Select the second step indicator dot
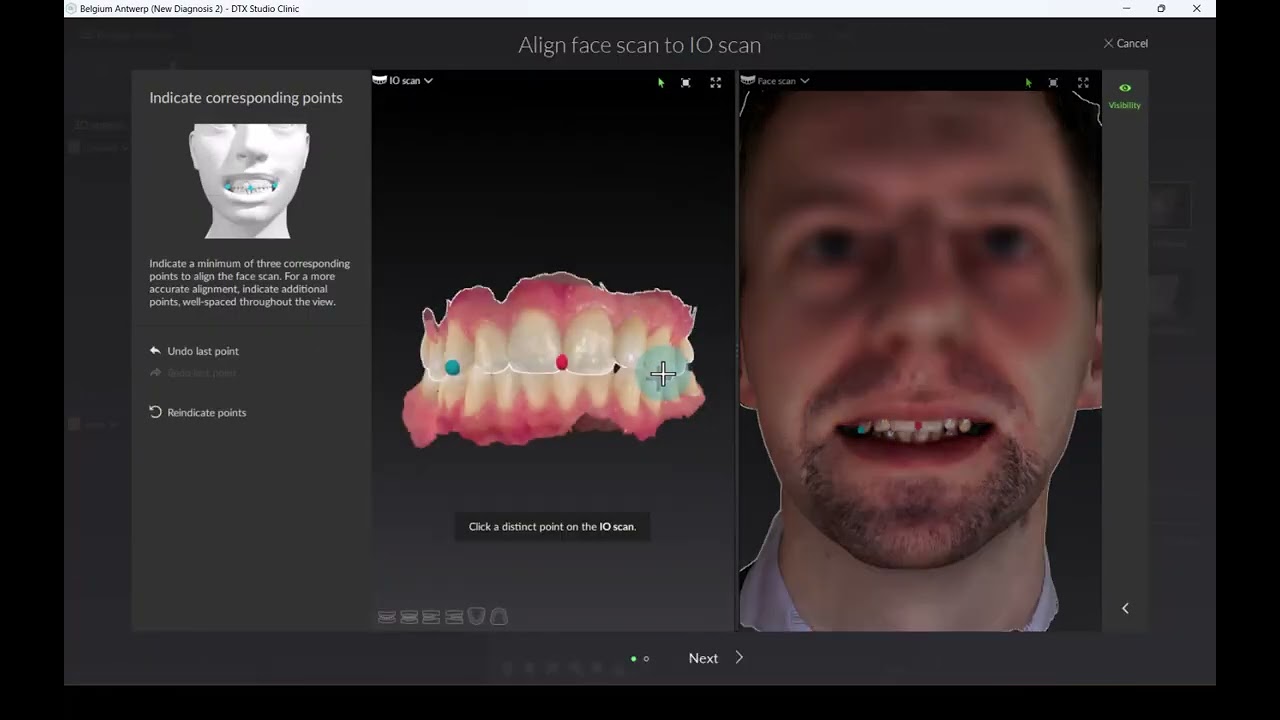This screenshot has width=1280, height=720. (x=646, y=659)
